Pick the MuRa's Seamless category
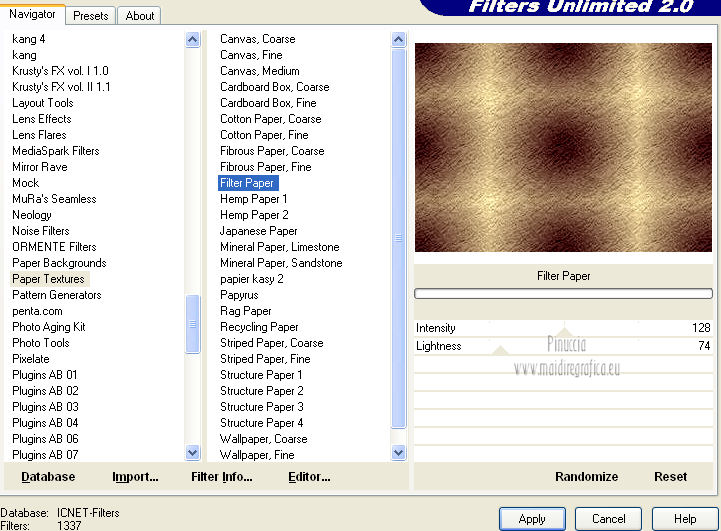Screen dimensions: 721x531 point(54,199)
